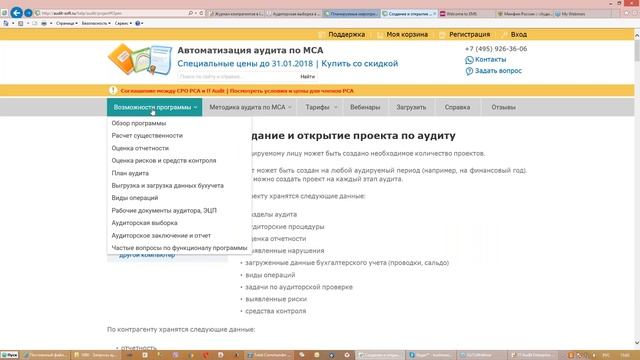Select 'Частые вопросы по функционалу программы'

179,248
